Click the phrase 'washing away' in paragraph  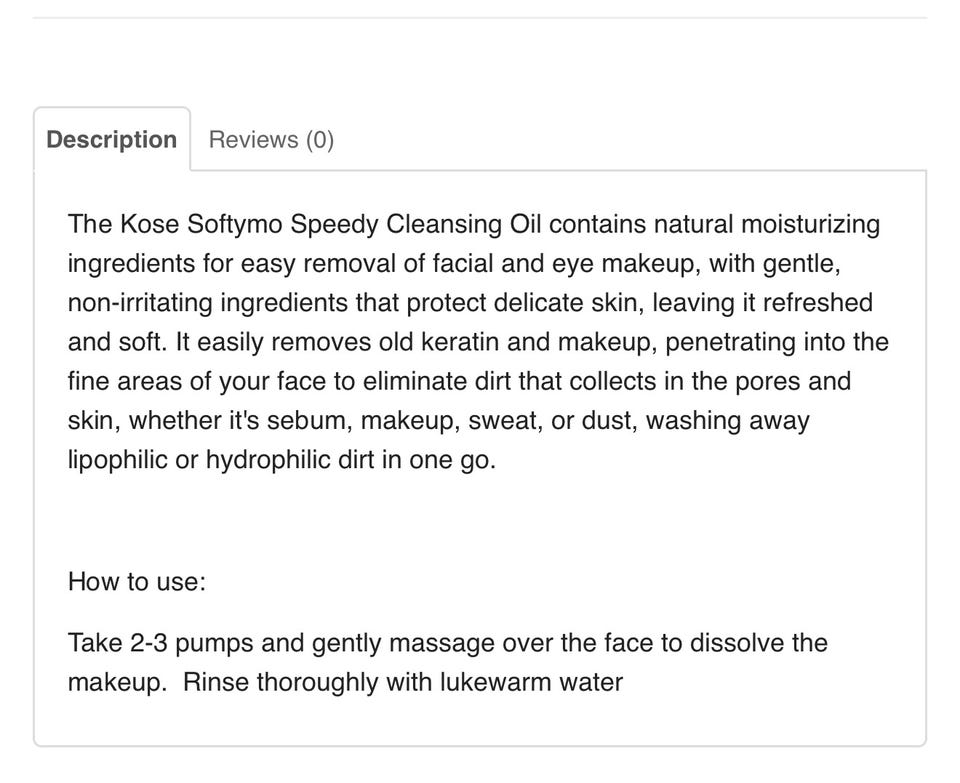[x=728, y=421]
